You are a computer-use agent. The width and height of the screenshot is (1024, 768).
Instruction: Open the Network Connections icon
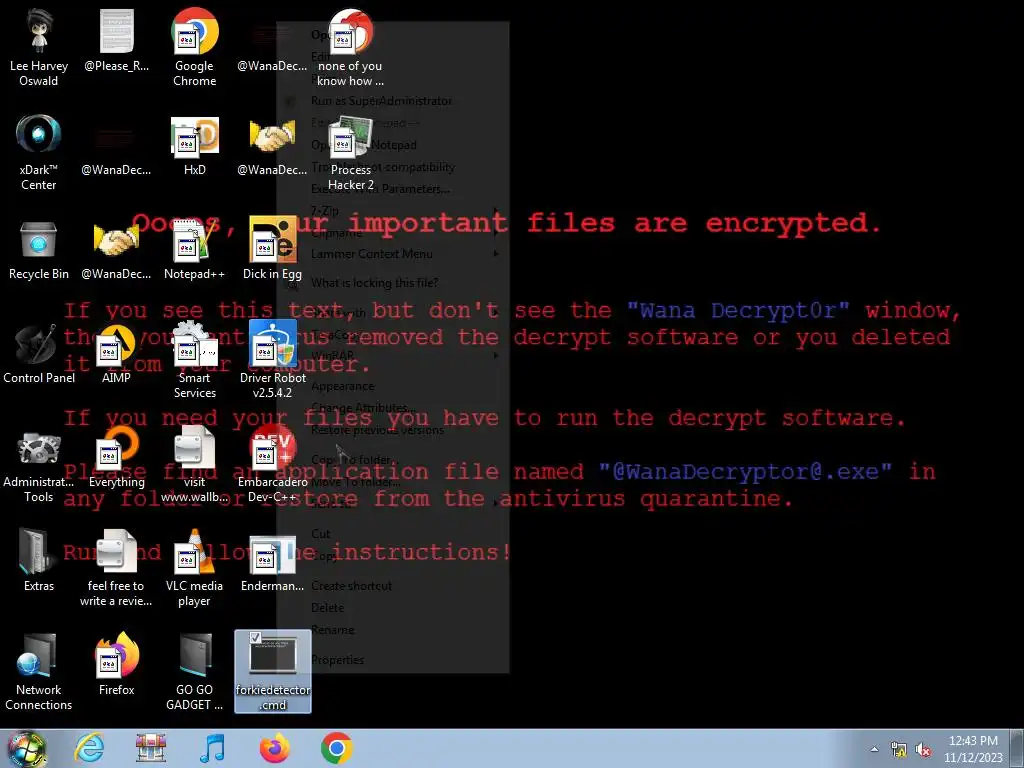(x=39, y=673)
